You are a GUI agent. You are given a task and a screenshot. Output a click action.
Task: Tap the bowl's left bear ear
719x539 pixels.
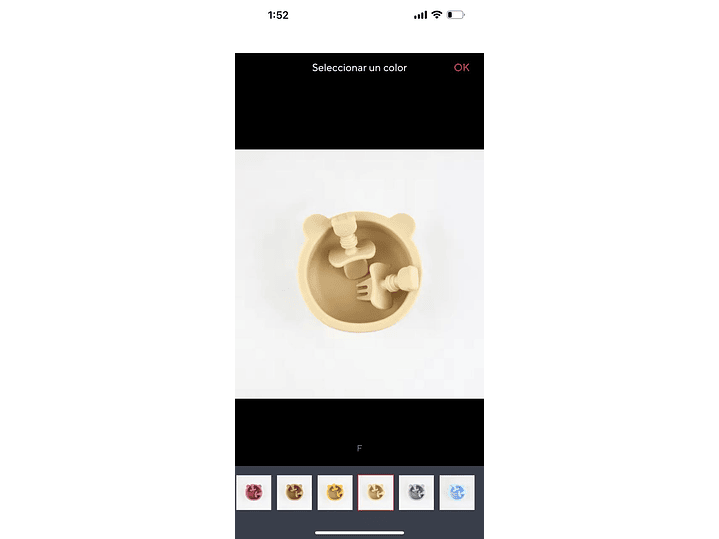(316, 225)
